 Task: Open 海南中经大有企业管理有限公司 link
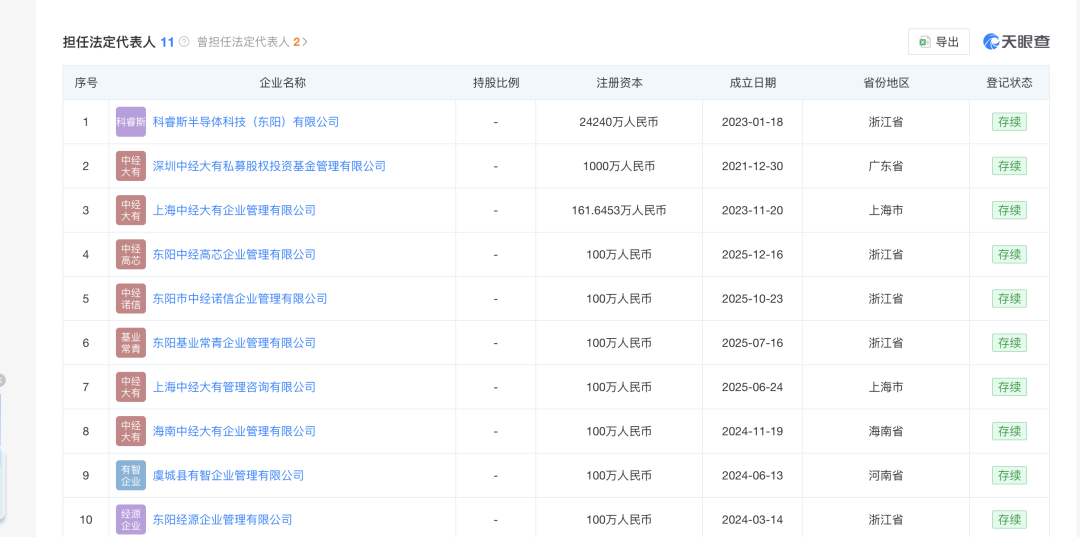coord(233,431)
